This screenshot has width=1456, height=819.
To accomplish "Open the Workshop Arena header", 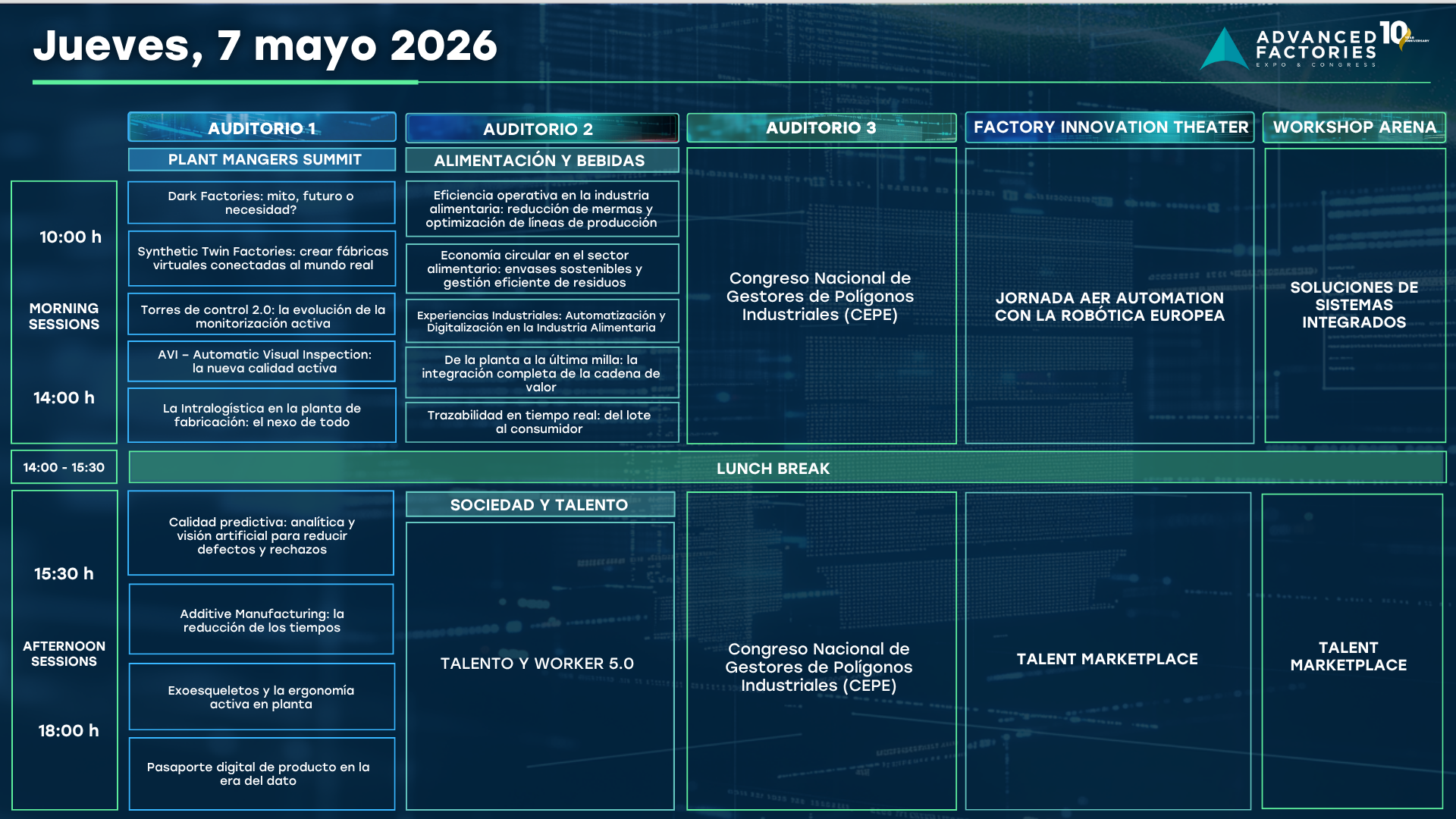I will 1354,127.
